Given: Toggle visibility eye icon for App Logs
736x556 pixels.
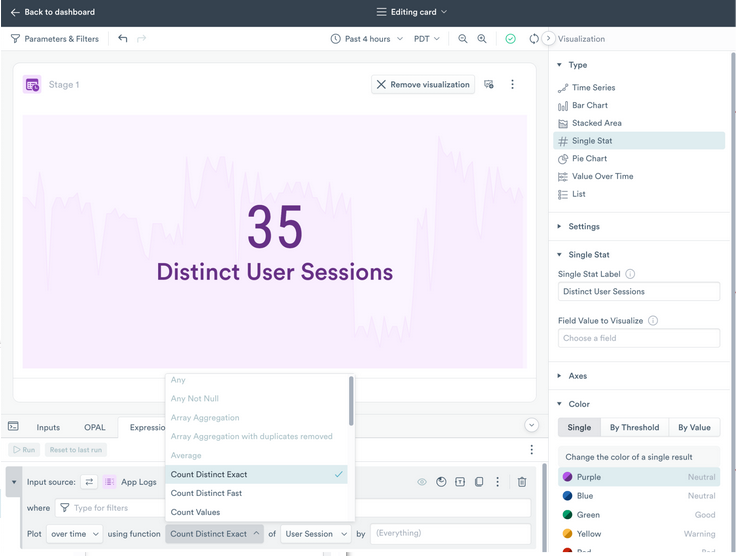Looking at the screenshot, I should (422, 482).
